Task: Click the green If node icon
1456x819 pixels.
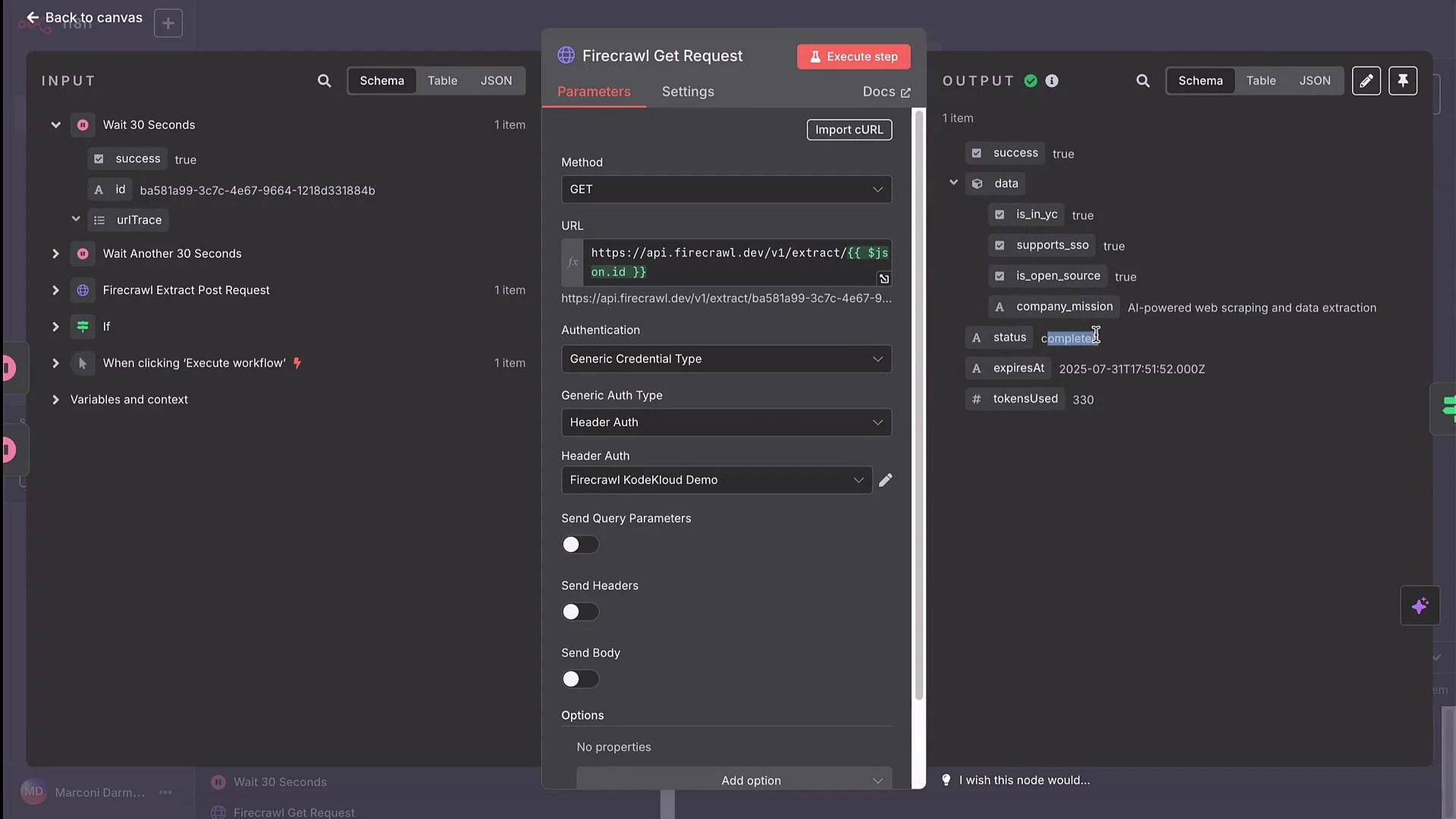Action: tap(83, 327)
